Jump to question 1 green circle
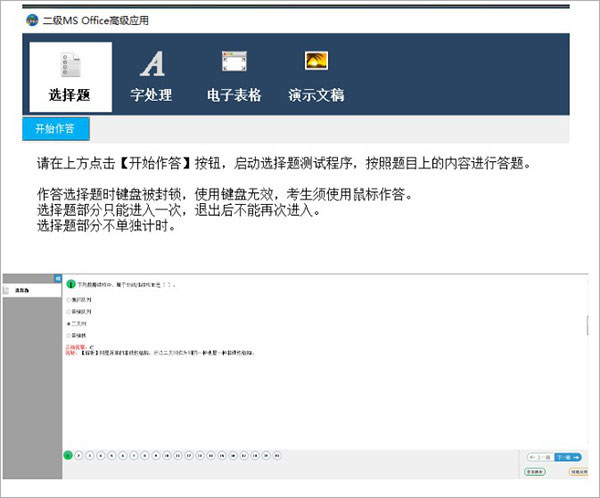 tap(67, 455)
